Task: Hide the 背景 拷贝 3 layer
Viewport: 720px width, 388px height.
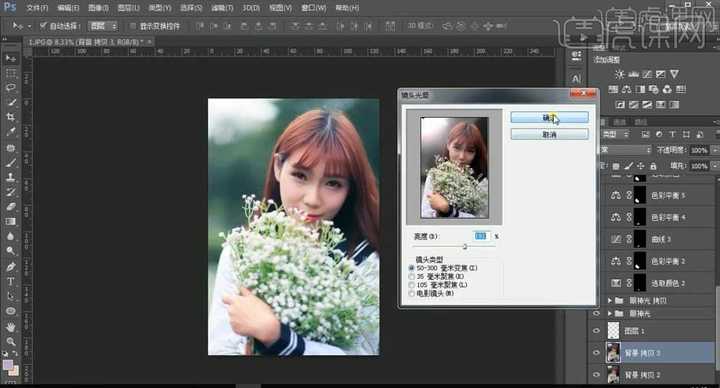Action: [x=596, y=353]
